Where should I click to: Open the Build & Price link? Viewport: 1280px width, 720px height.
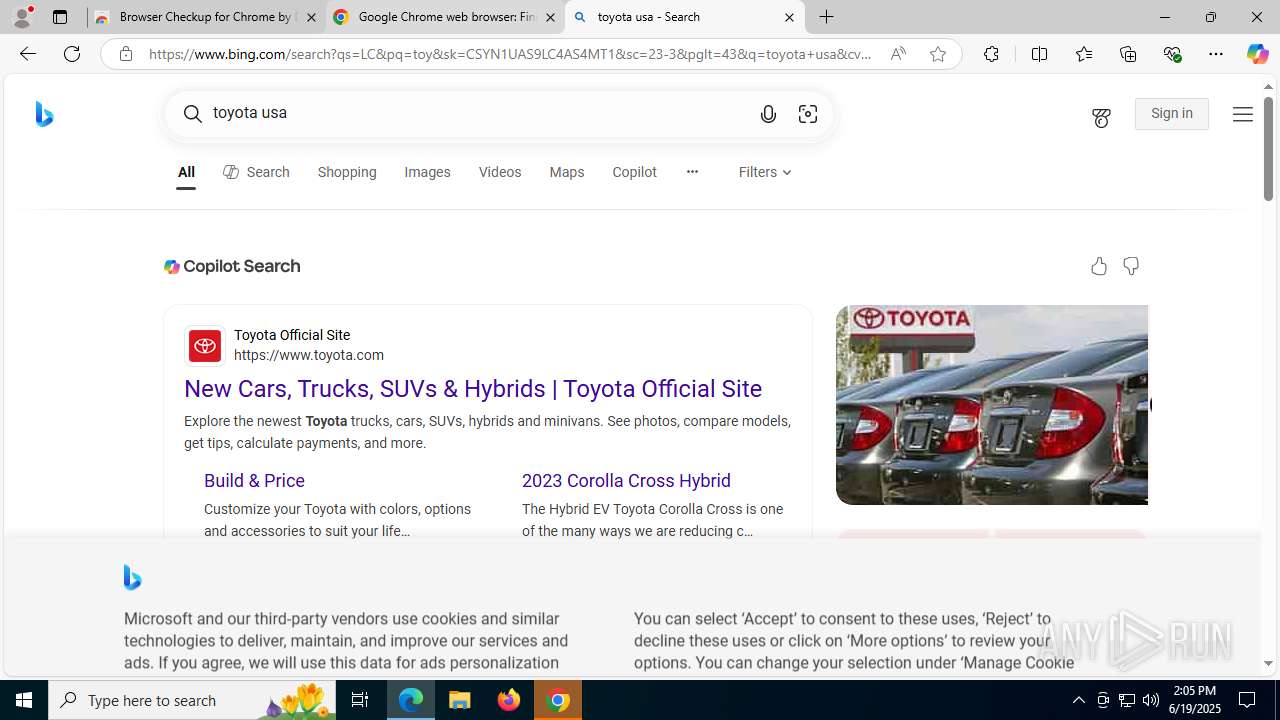click(254, 481)
